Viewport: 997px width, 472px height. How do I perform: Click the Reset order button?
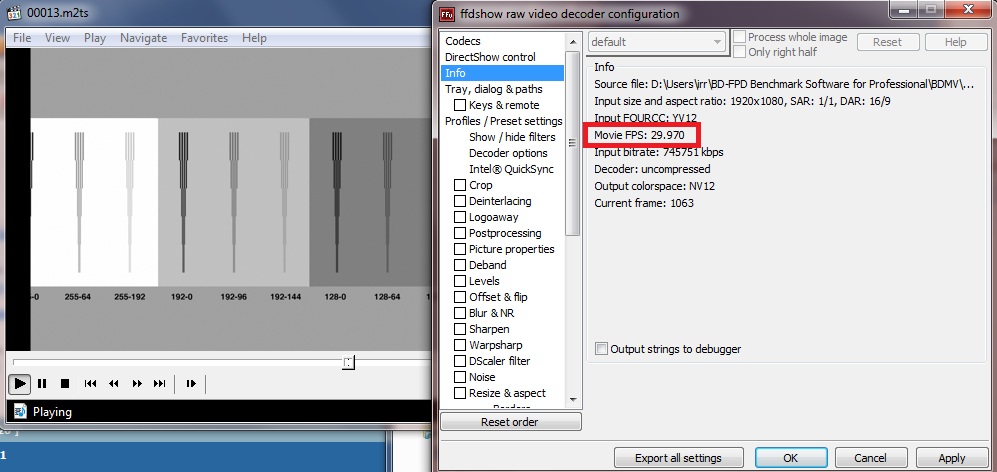coord(510,422)
